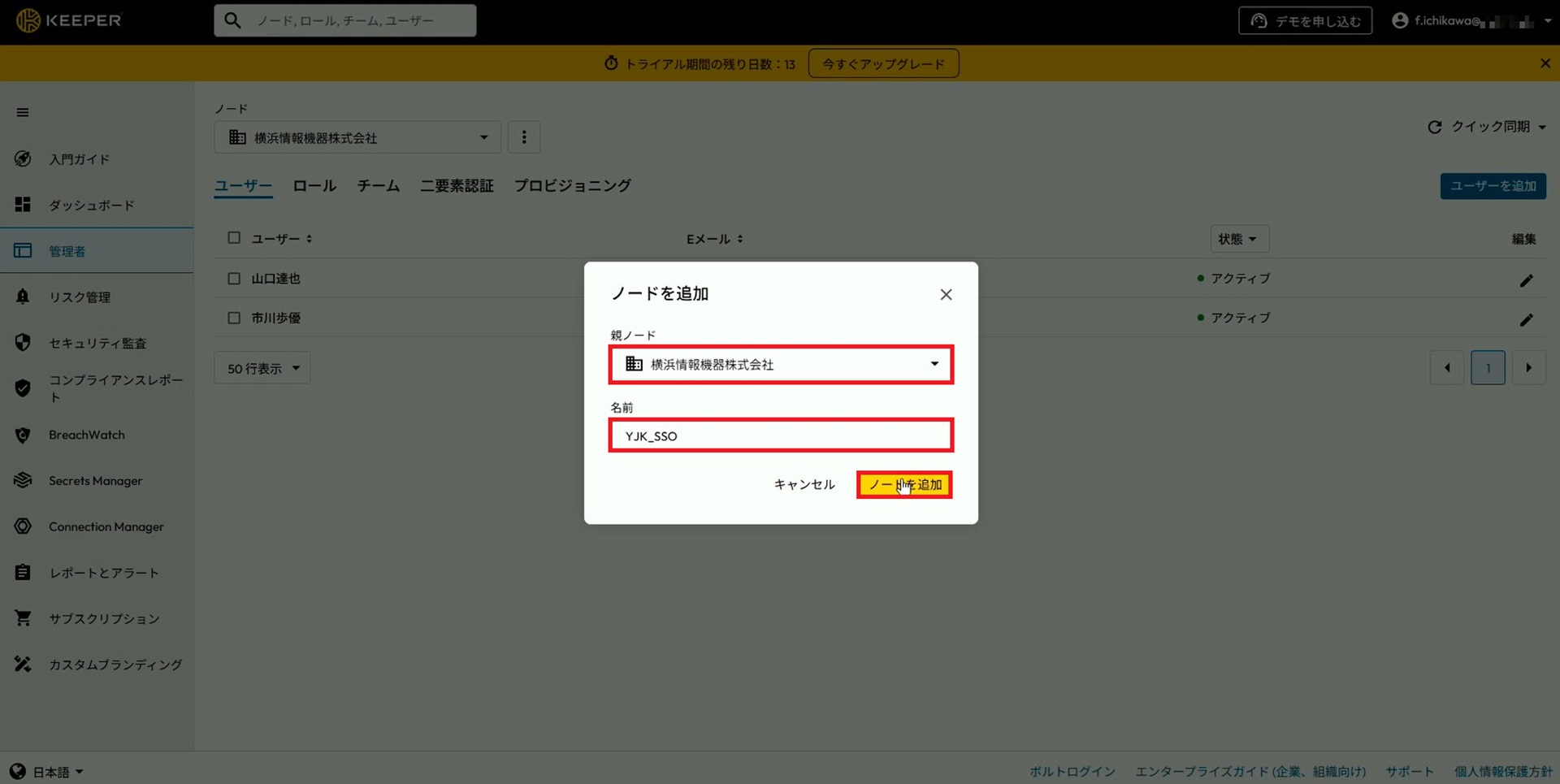The width and height of the screenshot is (1560, 784).
Task: Click the hamburger menu icon in sidebar
Action: (x=23, y=113)
